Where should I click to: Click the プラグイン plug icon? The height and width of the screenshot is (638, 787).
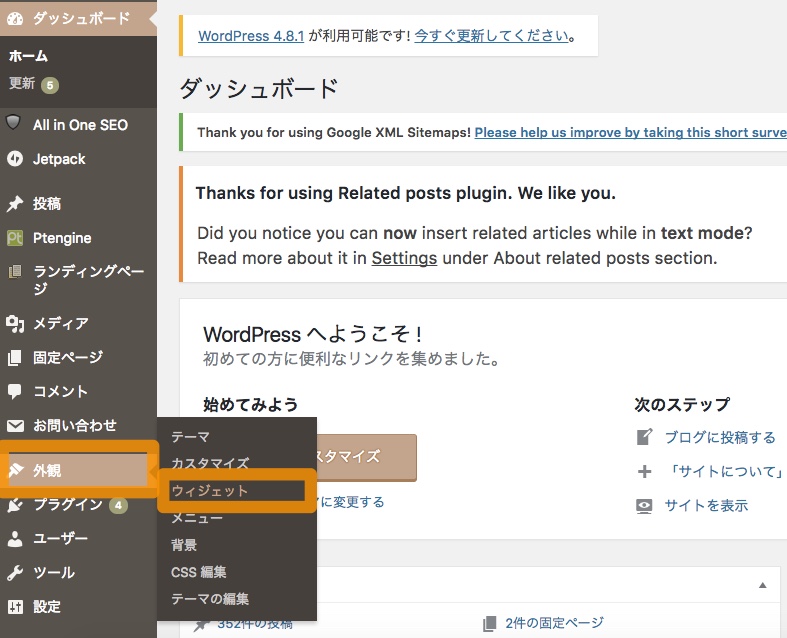15,504
